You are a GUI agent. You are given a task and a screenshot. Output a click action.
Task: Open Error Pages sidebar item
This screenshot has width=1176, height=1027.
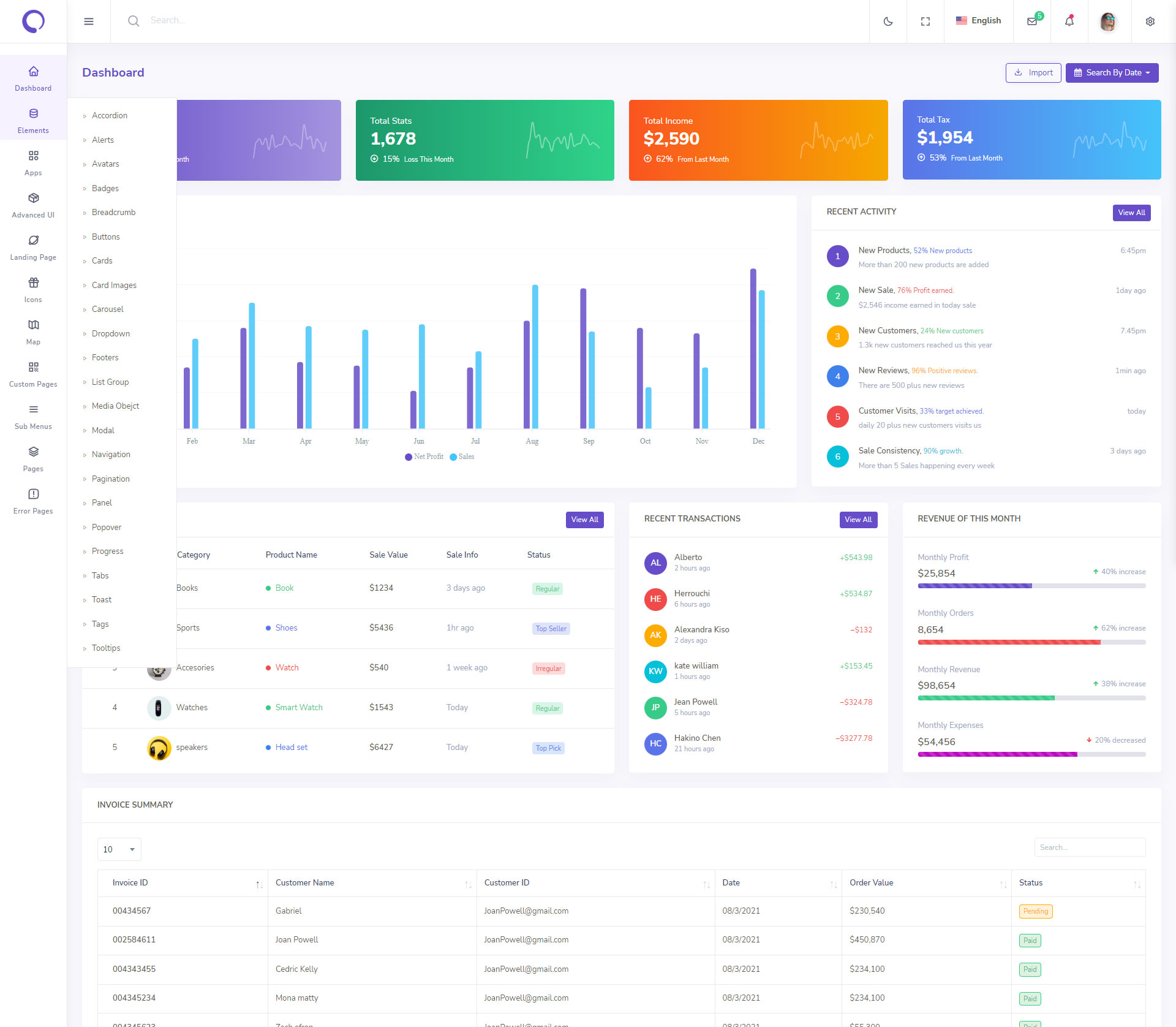click(x=33, y=501)
